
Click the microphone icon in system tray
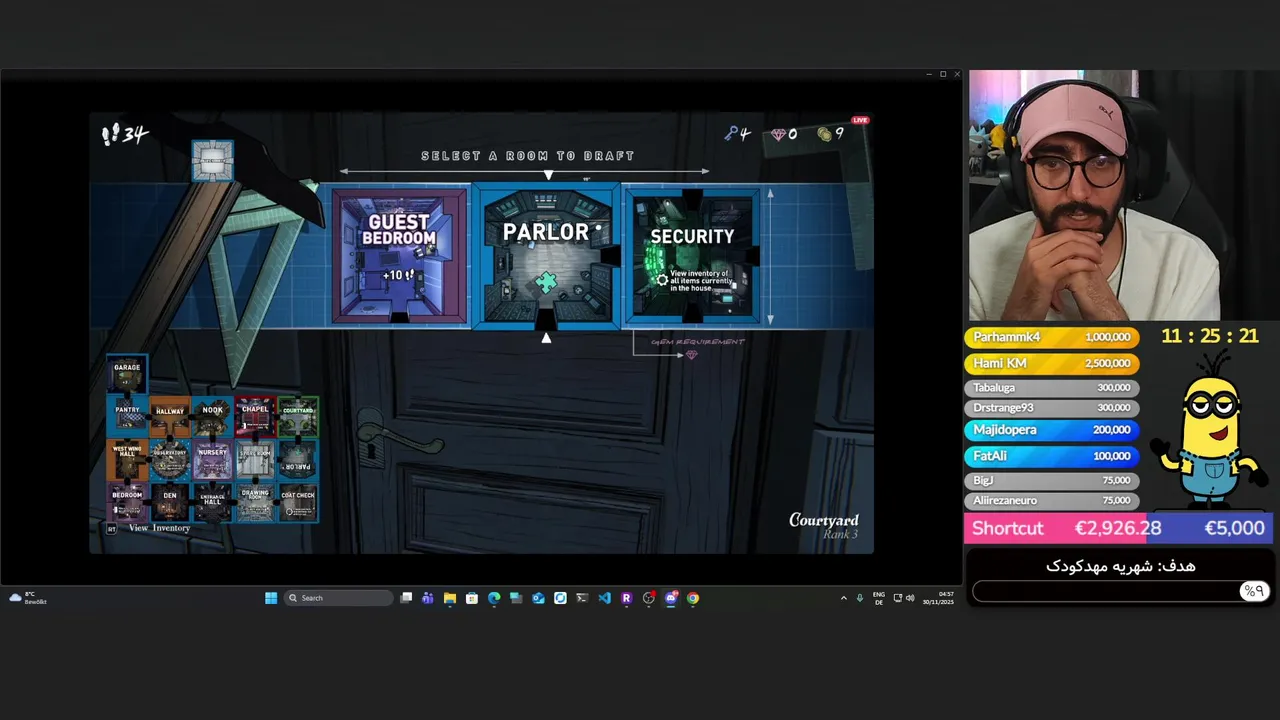tap(859, 598)
